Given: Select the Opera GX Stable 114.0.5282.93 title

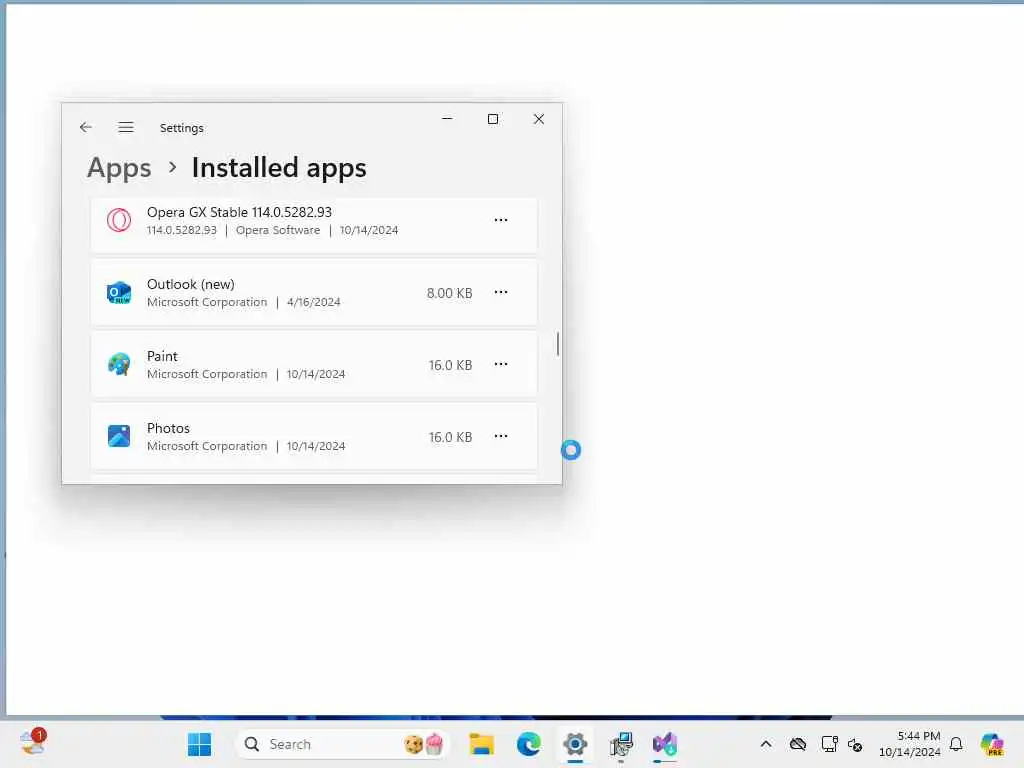Looking at the screenshot, I should point(239,212).
